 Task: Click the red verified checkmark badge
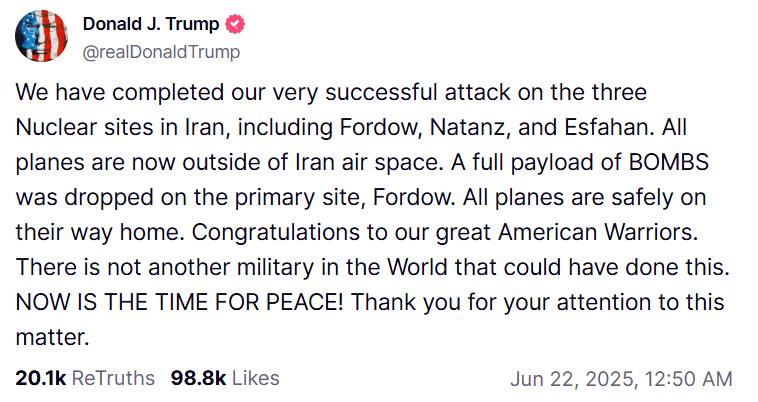pyautogui.click(x=235, y=24)
